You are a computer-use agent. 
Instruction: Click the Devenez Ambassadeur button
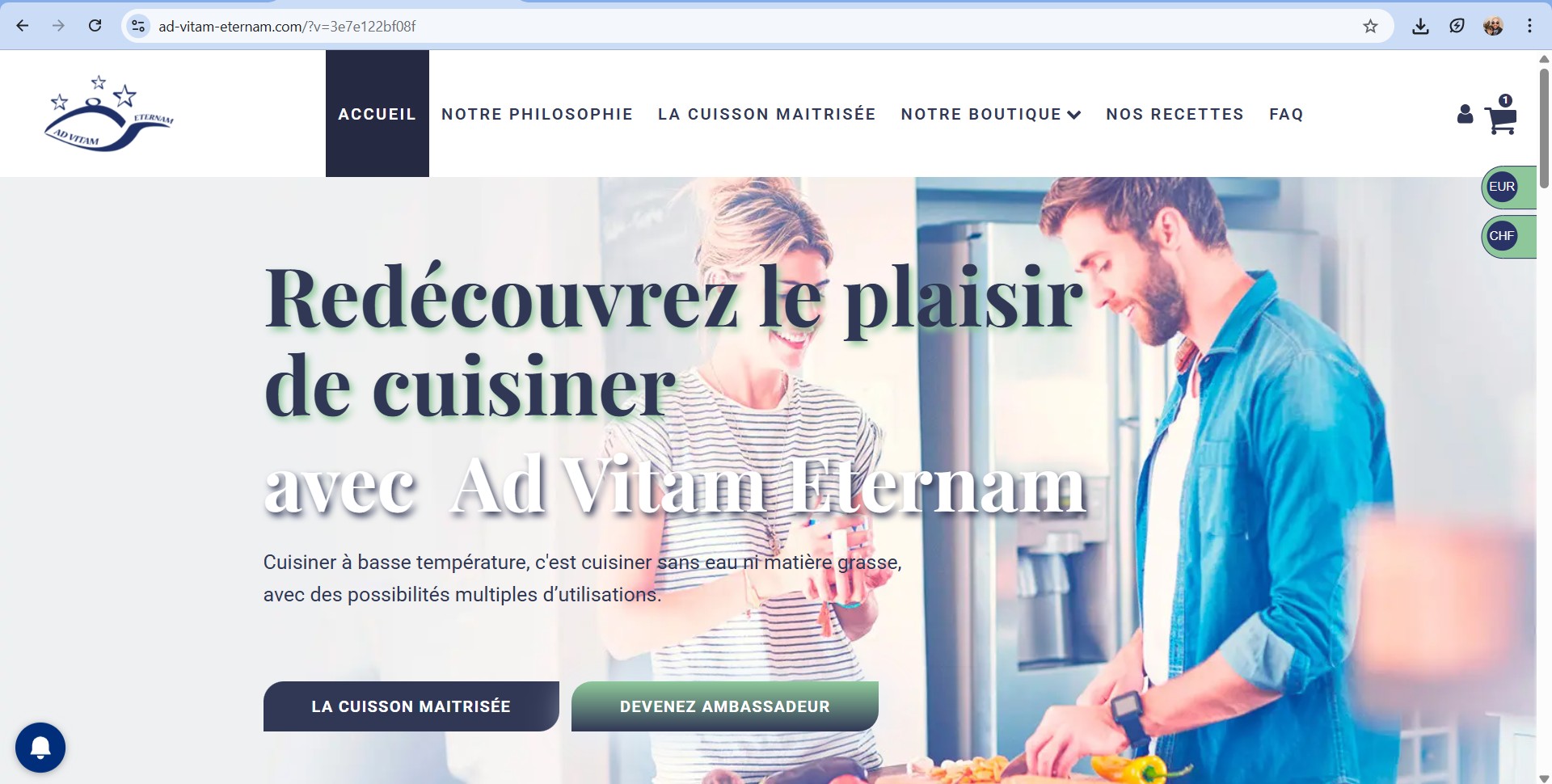[725, 706]
